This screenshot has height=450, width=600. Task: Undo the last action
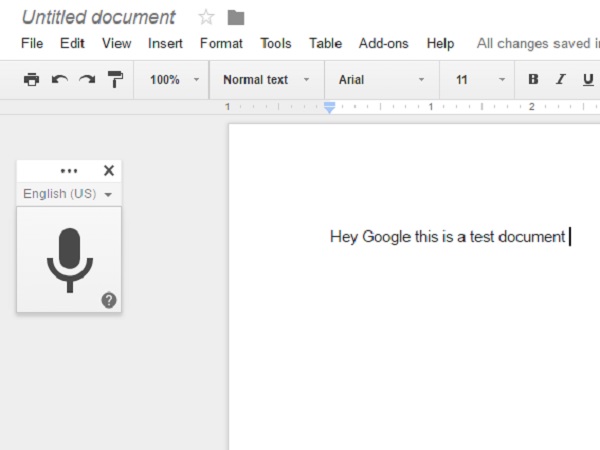click(x=59, y=80)
